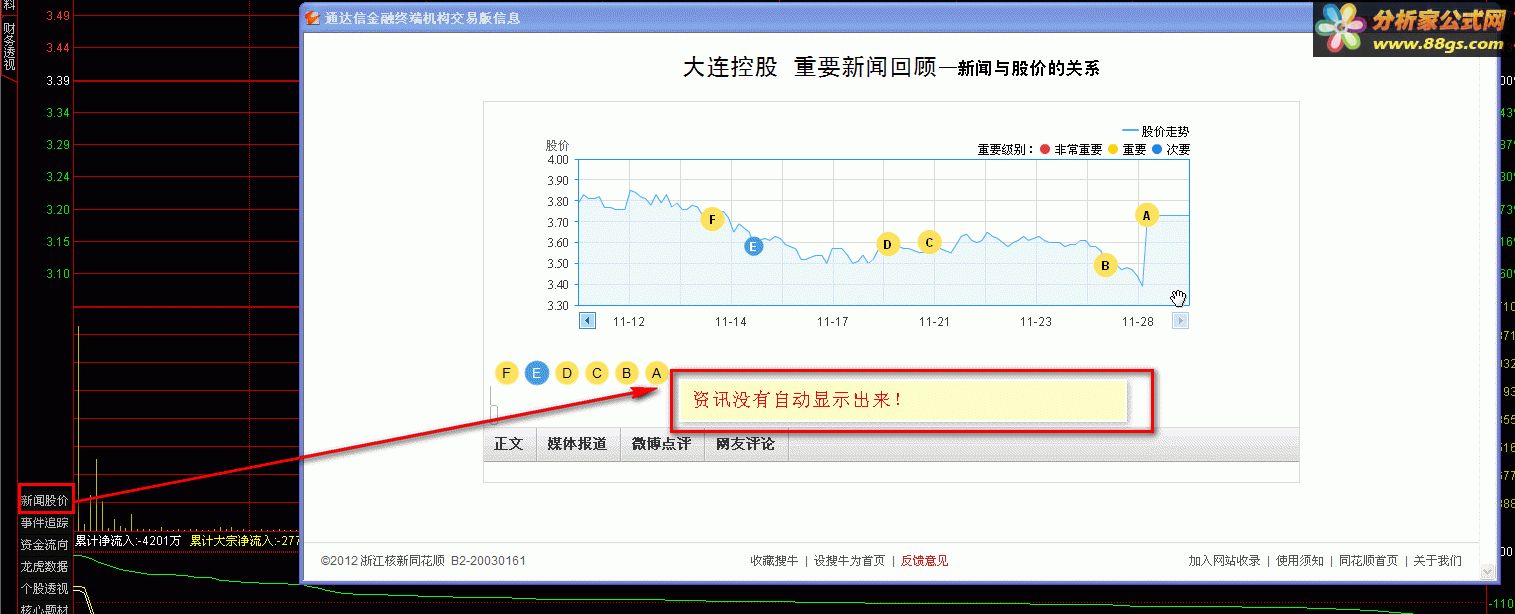
Task: Select 个股透视 in the left sidebar
Action: point(45,589)
